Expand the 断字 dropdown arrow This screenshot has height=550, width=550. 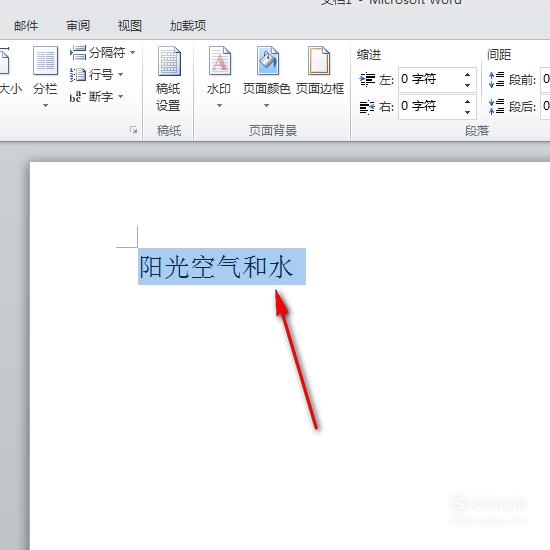coord(120,96)
